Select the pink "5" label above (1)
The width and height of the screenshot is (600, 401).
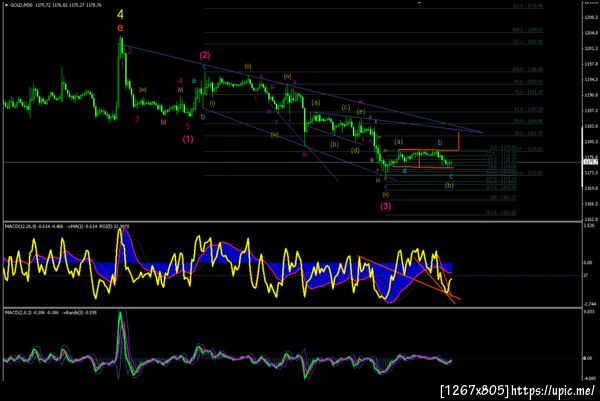(188, 126)
